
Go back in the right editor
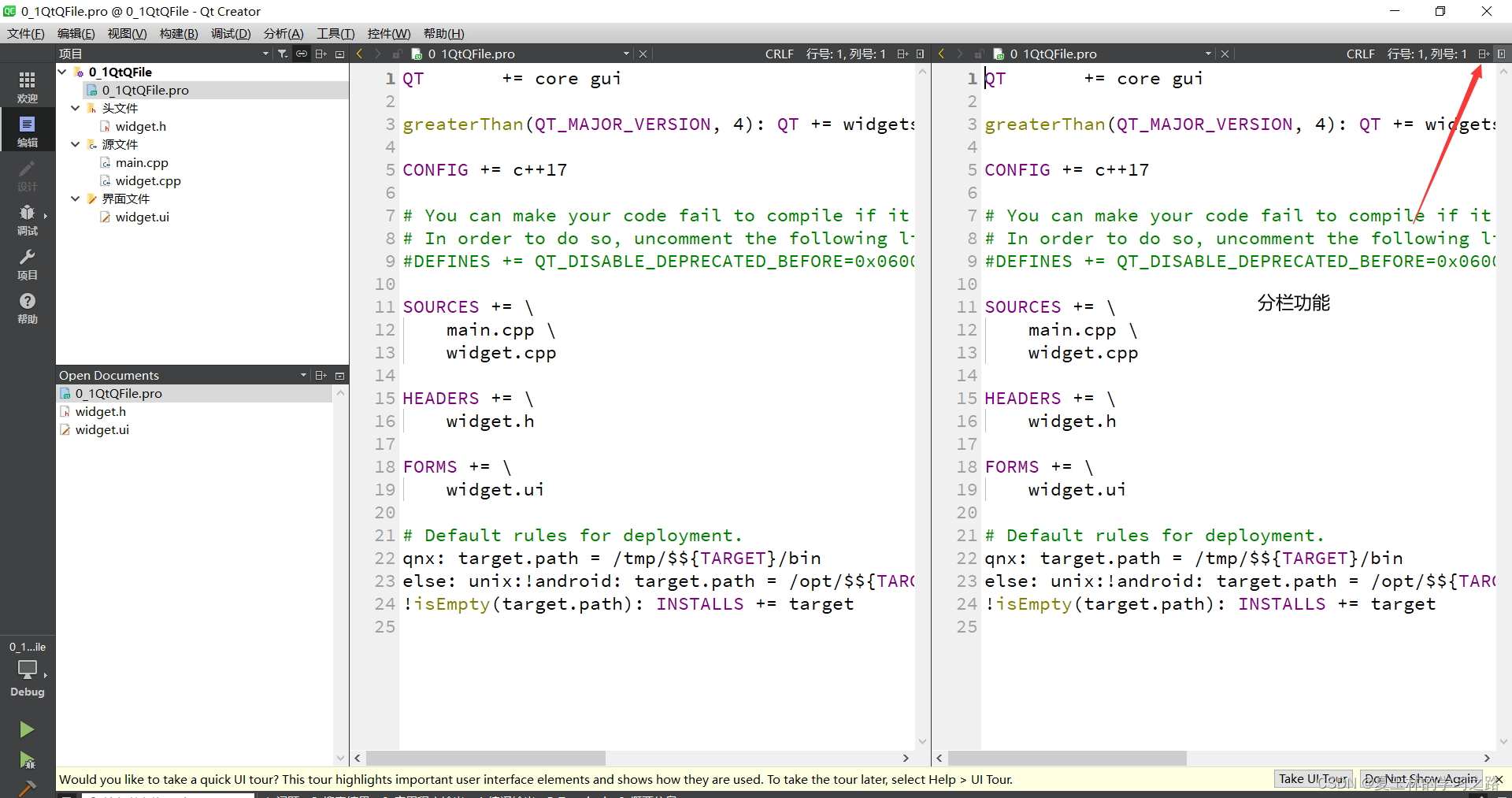941,54
